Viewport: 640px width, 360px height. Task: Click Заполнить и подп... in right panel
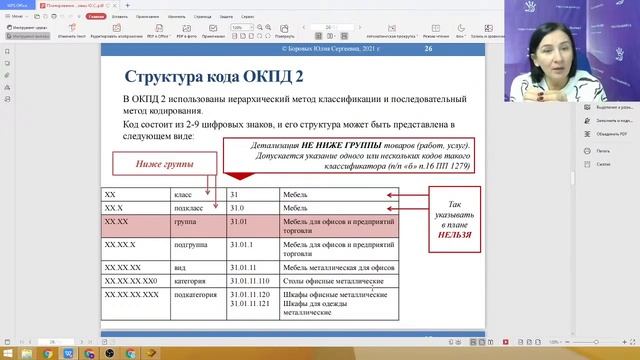608,121
